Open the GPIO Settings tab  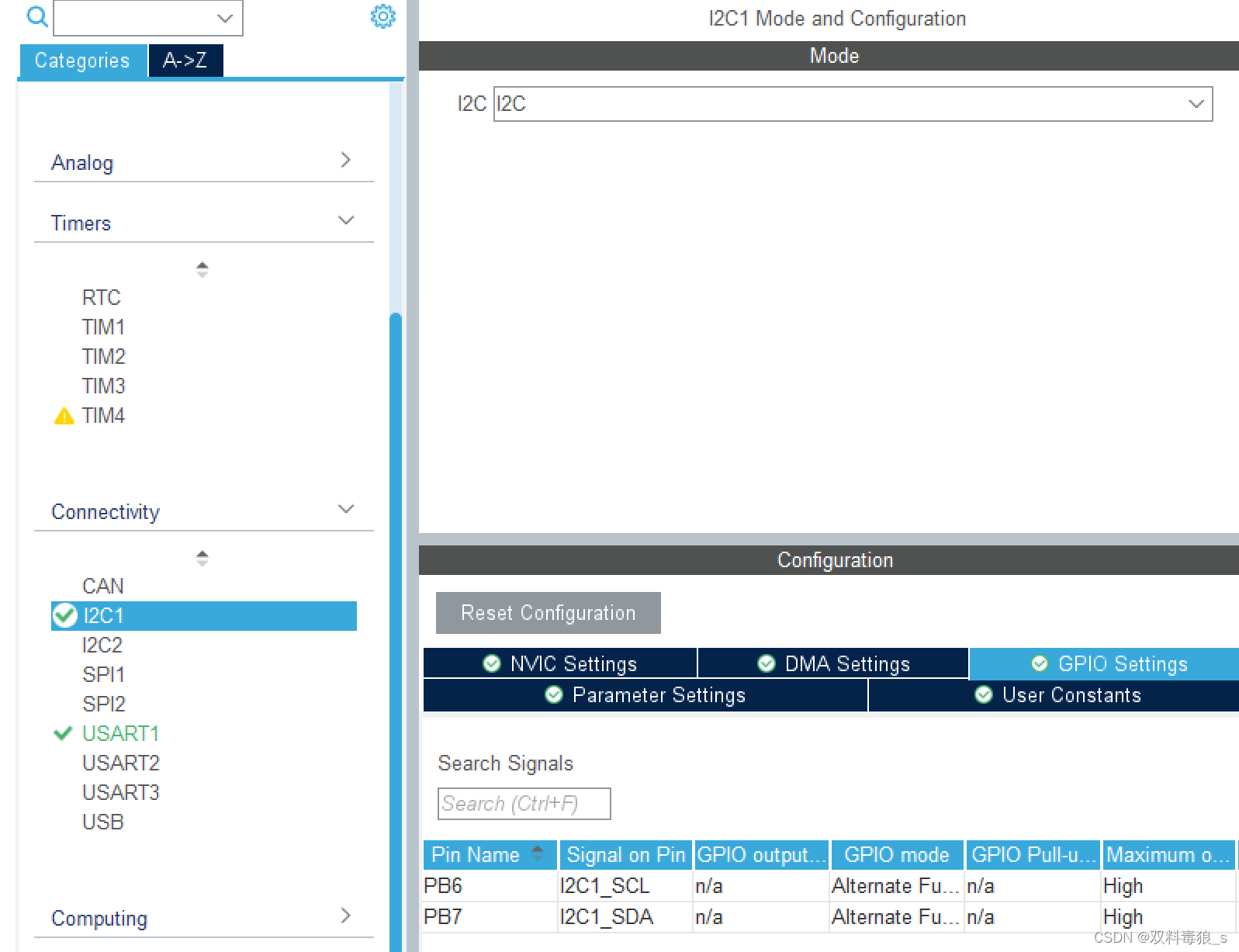point(1105,663)
